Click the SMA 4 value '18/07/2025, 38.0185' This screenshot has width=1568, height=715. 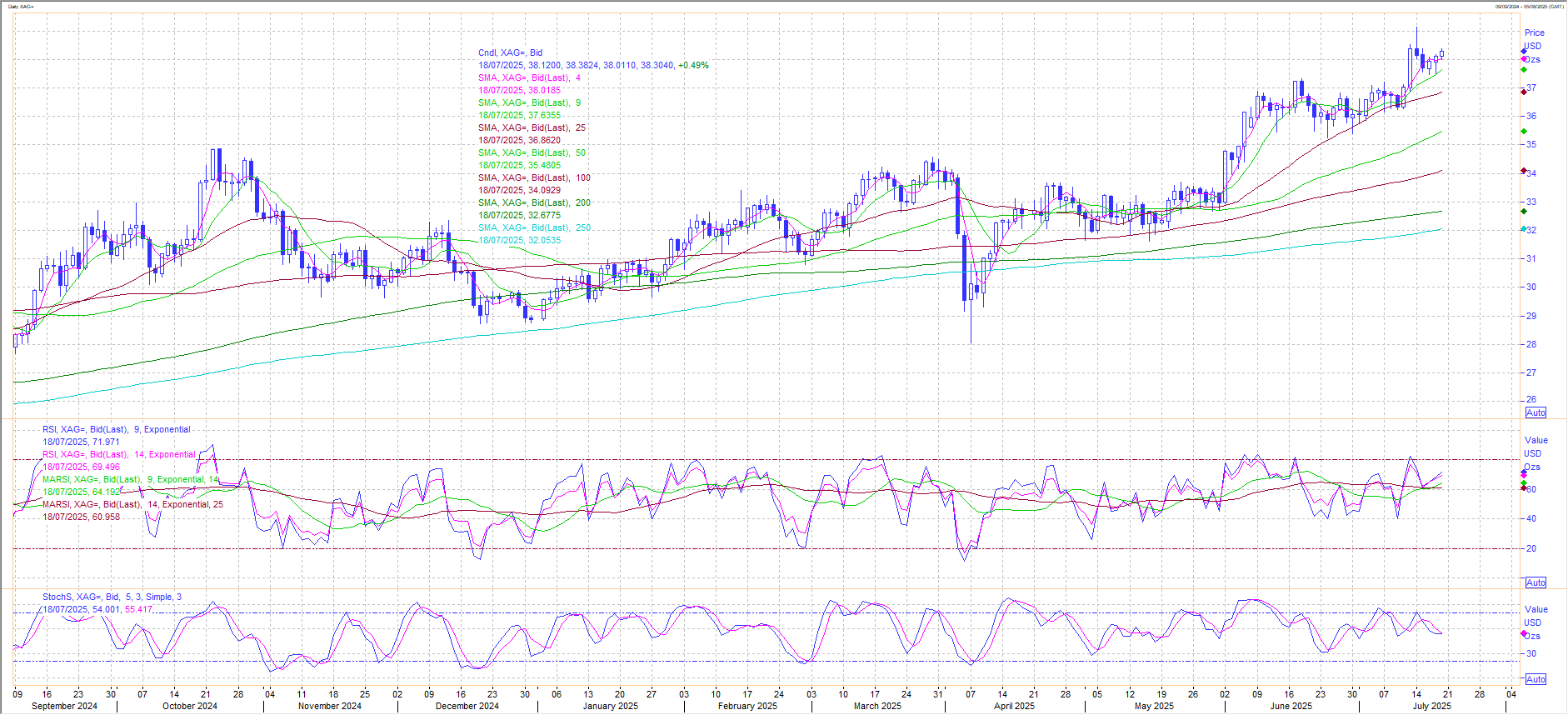(519, 90)
